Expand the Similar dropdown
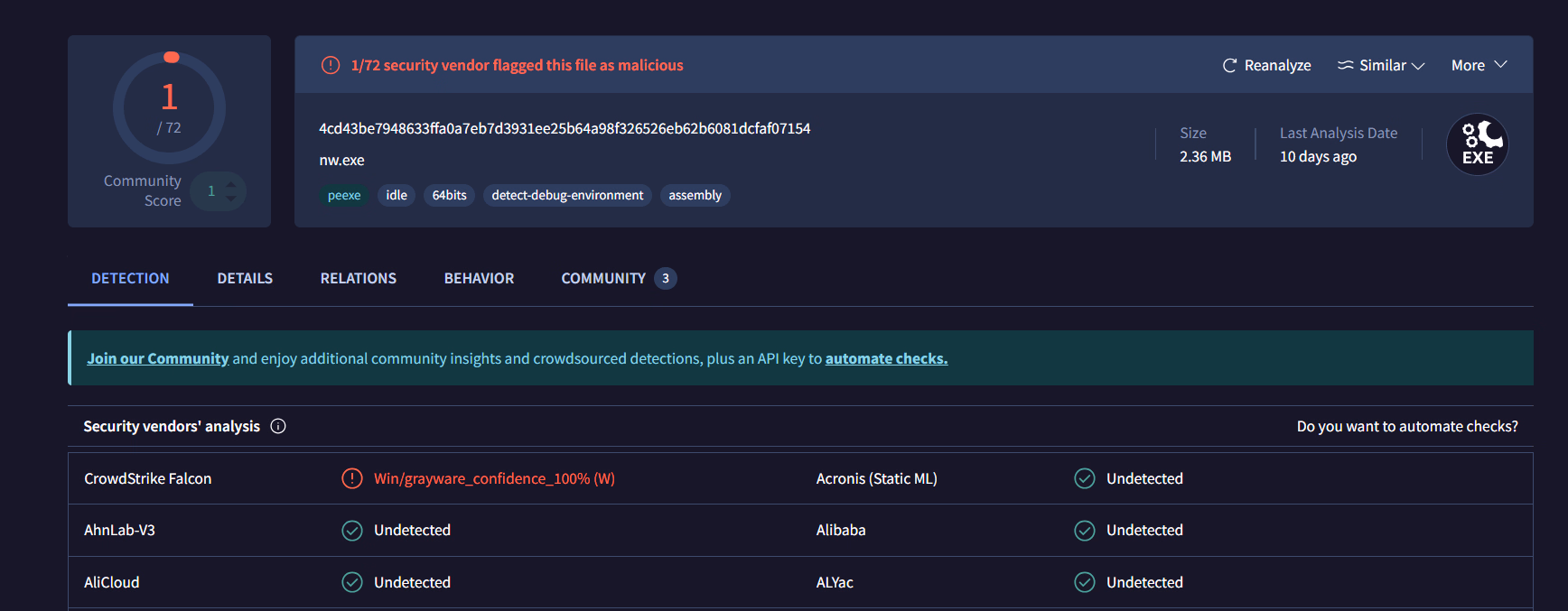The width and height of the screenshot is (1568, 611). (x=1380, y=65)
